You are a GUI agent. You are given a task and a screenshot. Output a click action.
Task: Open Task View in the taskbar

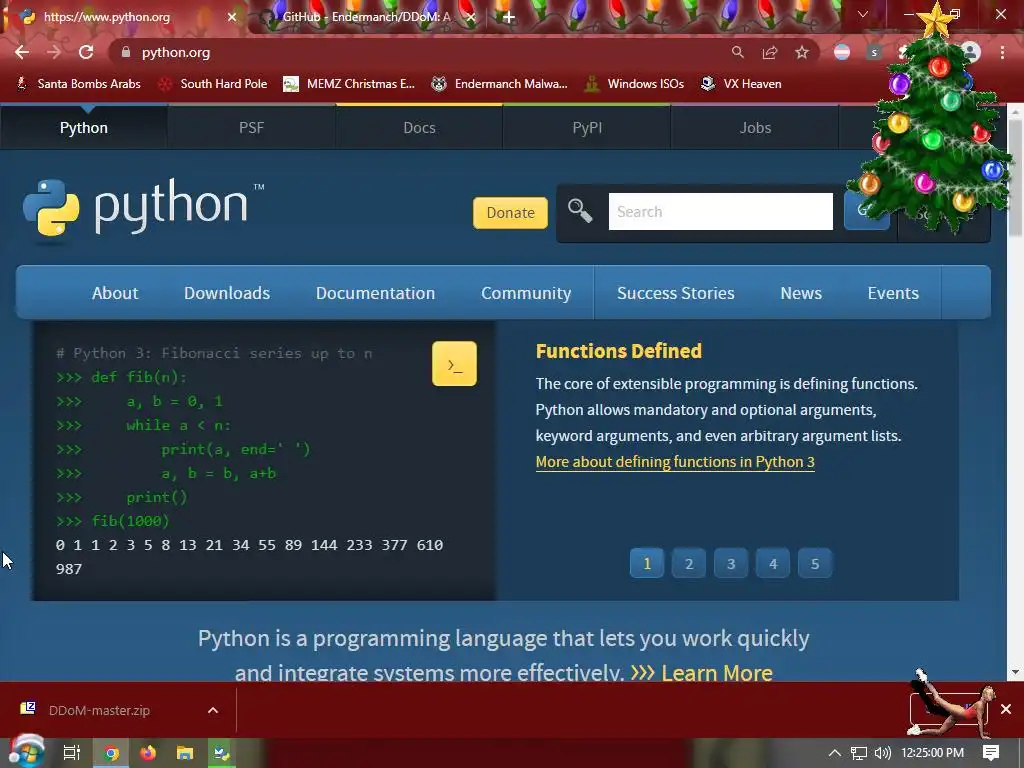72,753
